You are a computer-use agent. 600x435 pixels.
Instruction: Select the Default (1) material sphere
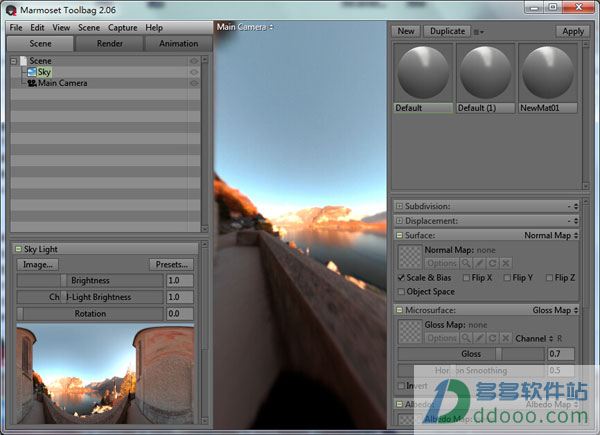click(x=486, y=72)
